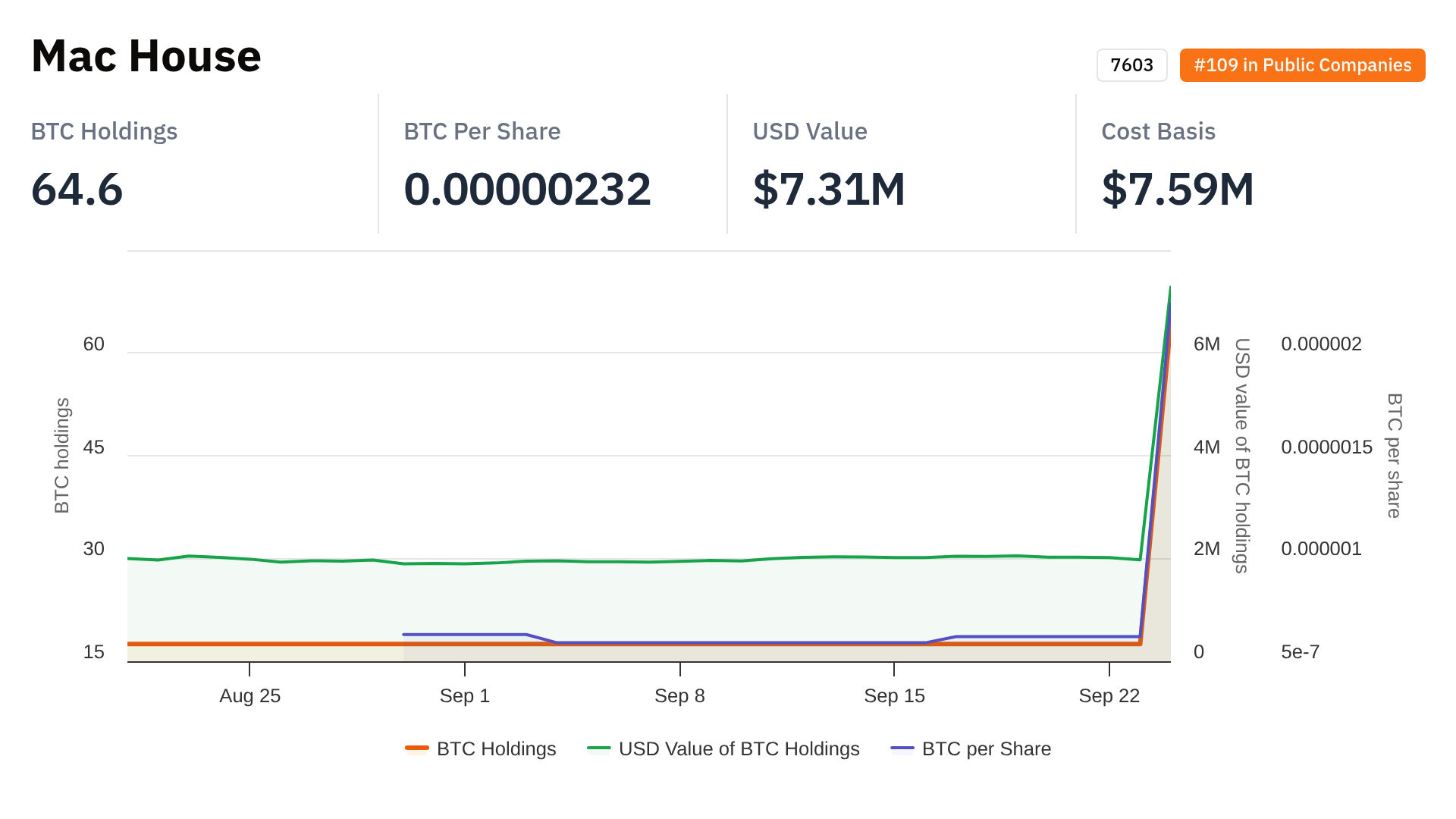Click the Mac House title
Viewport: 1456px width, 819px height.
point(146,56)
